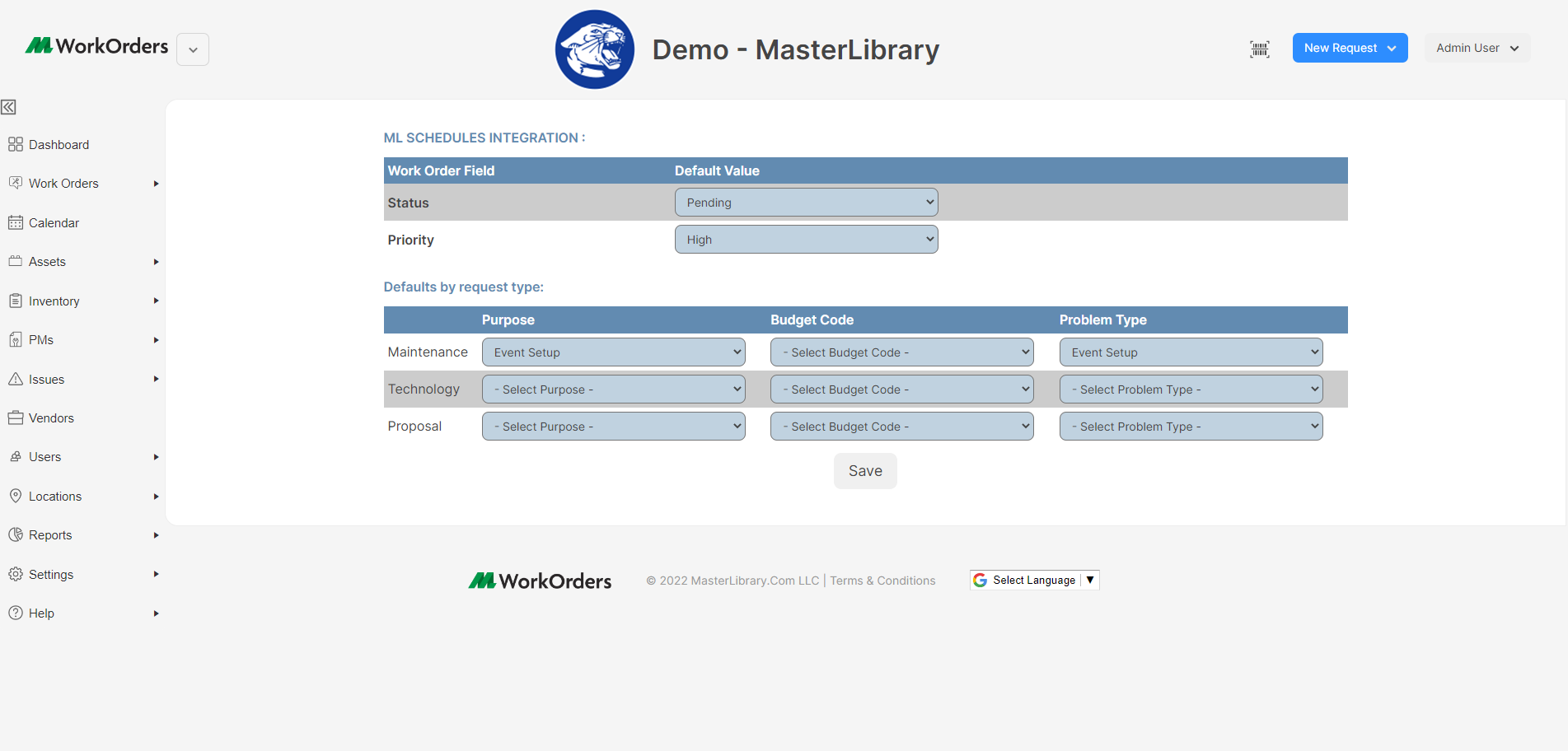The height and width of the screenshot is (751, 1568).
Task: Click the Budget Code column header
Action: pyautogui.click(x=812, y=320)
